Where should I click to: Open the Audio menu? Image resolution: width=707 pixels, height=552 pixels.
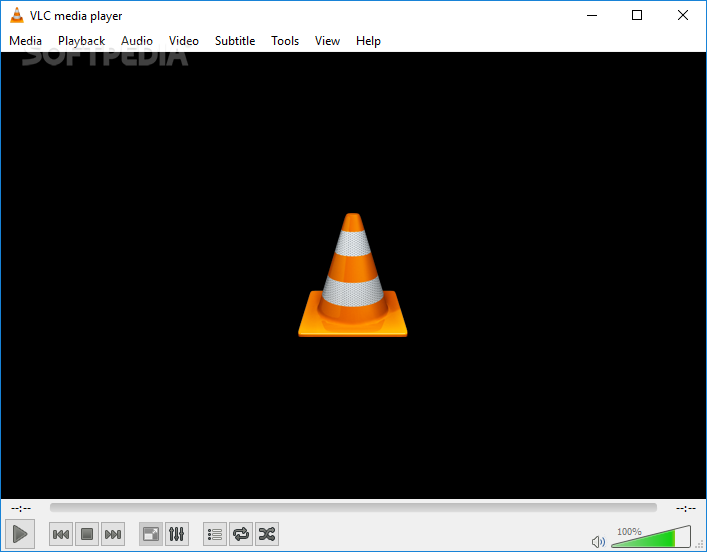137,41
